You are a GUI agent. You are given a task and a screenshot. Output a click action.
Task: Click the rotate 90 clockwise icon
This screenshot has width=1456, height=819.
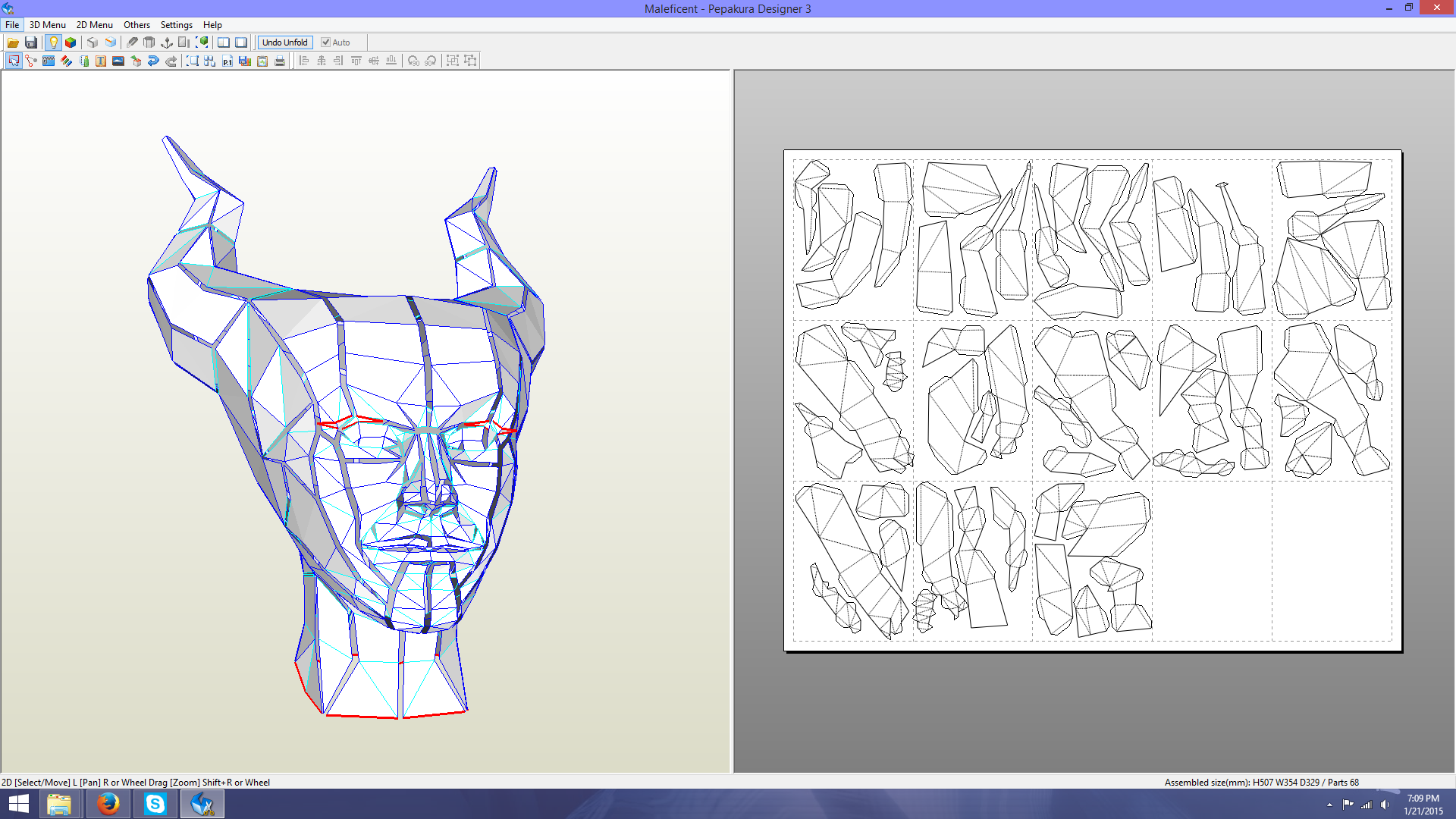click(x=431, y=61)
